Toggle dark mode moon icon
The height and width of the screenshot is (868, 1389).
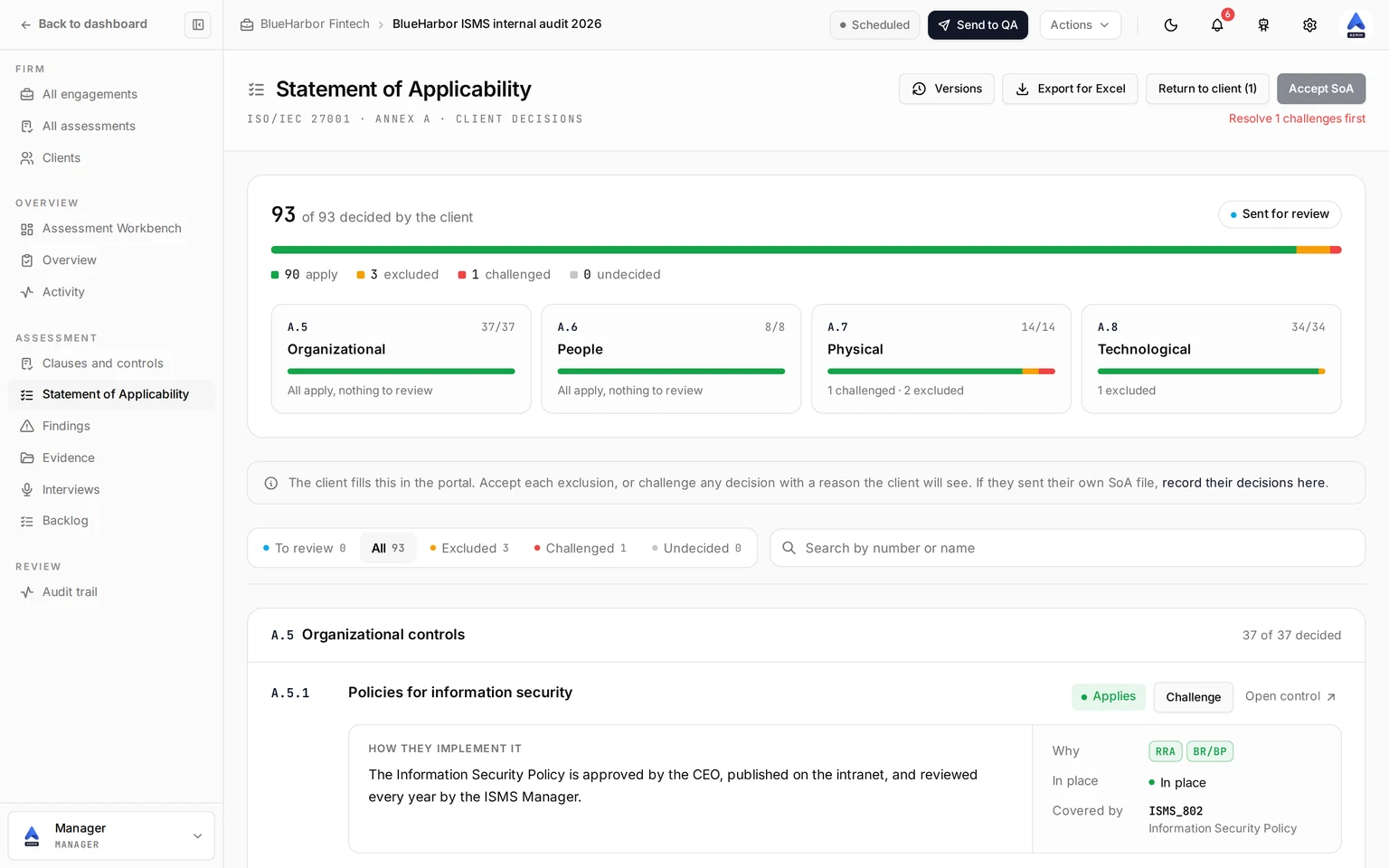pos(1171,24)
